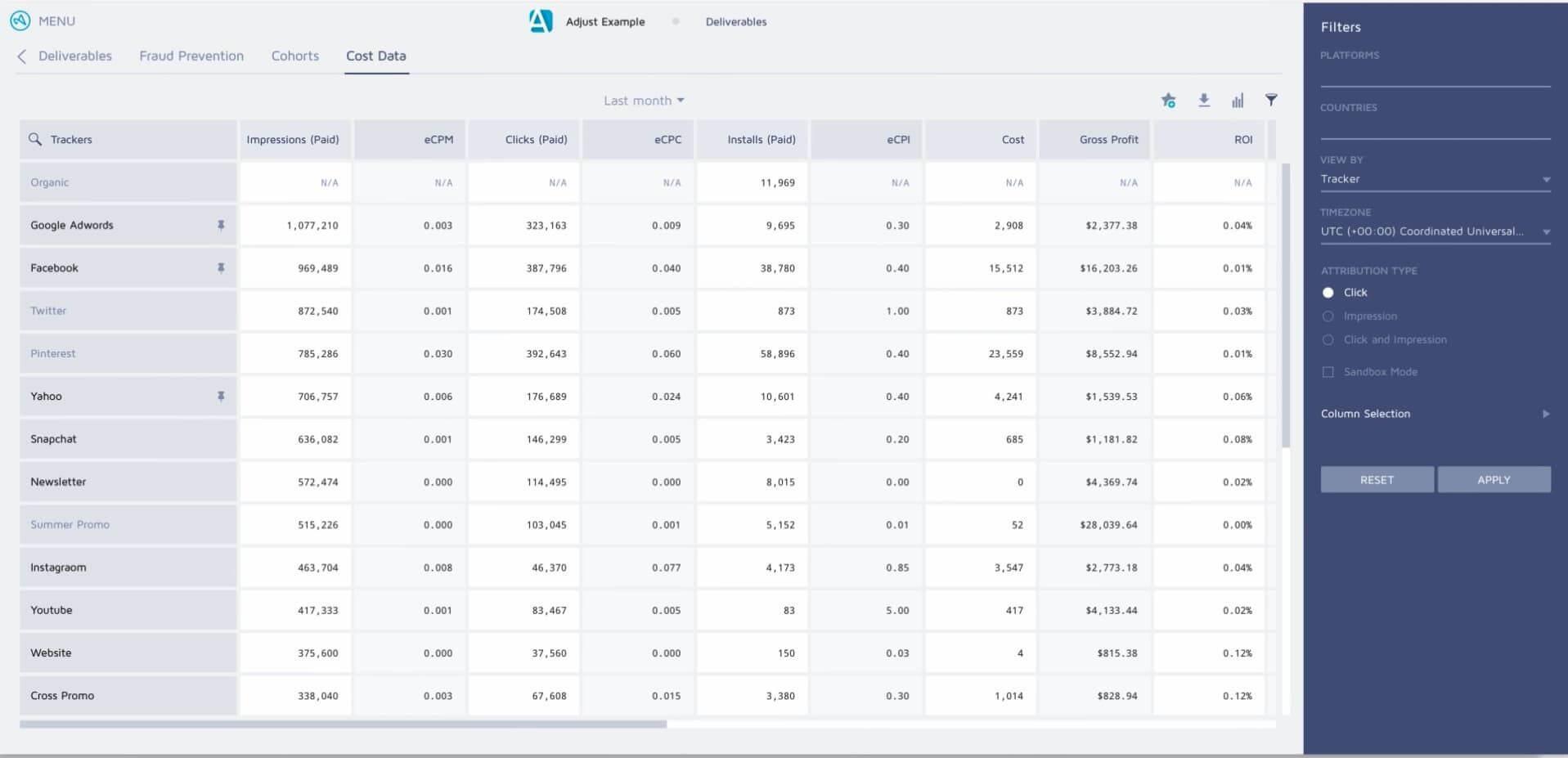This screenshot has height=758, width=1568.
Task: Select the Newsletter tracker row
Action: pos(128,482)
